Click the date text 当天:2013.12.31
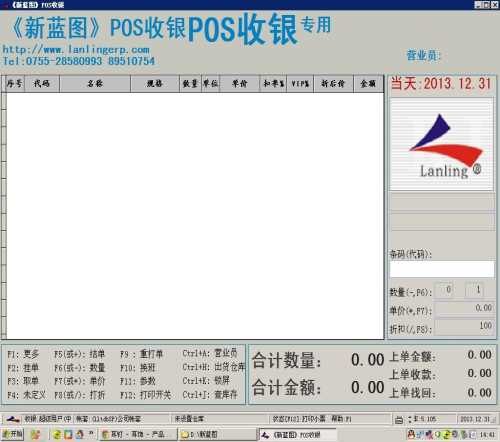500x442 pixels. (441, 84)
